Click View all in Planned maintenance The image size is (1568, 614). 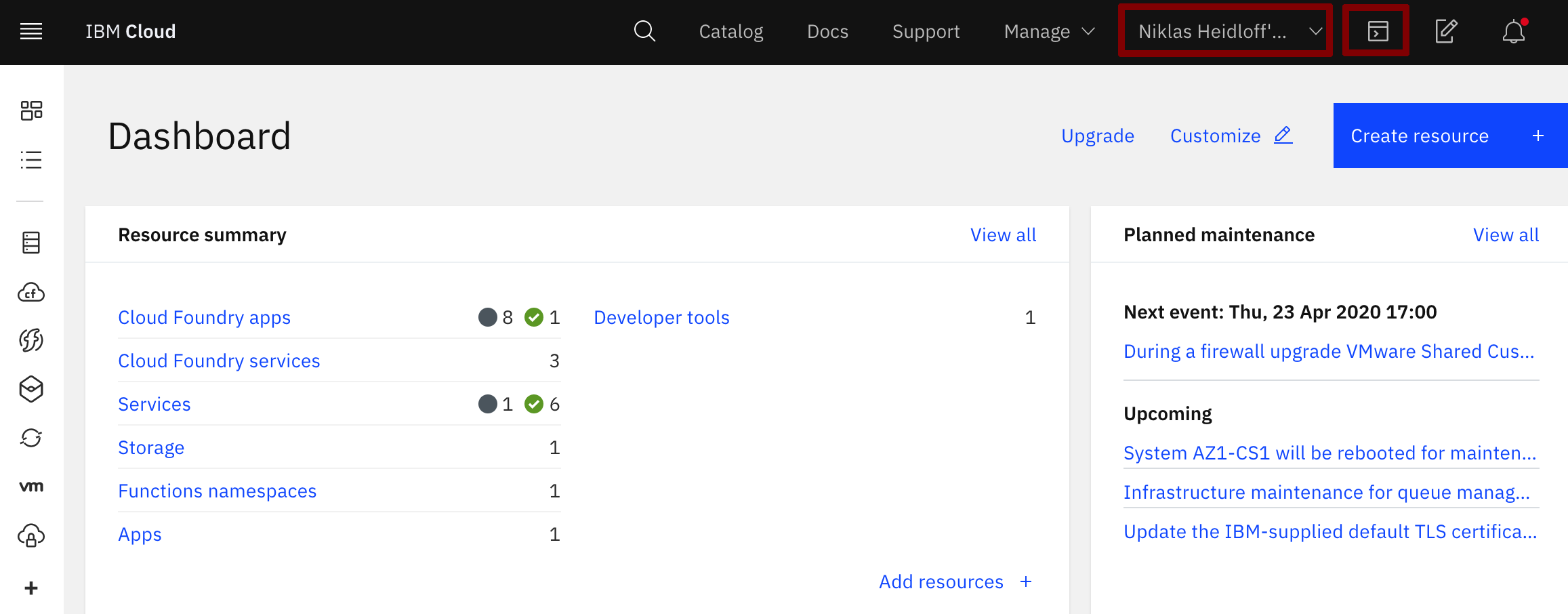coord(1506,234)
